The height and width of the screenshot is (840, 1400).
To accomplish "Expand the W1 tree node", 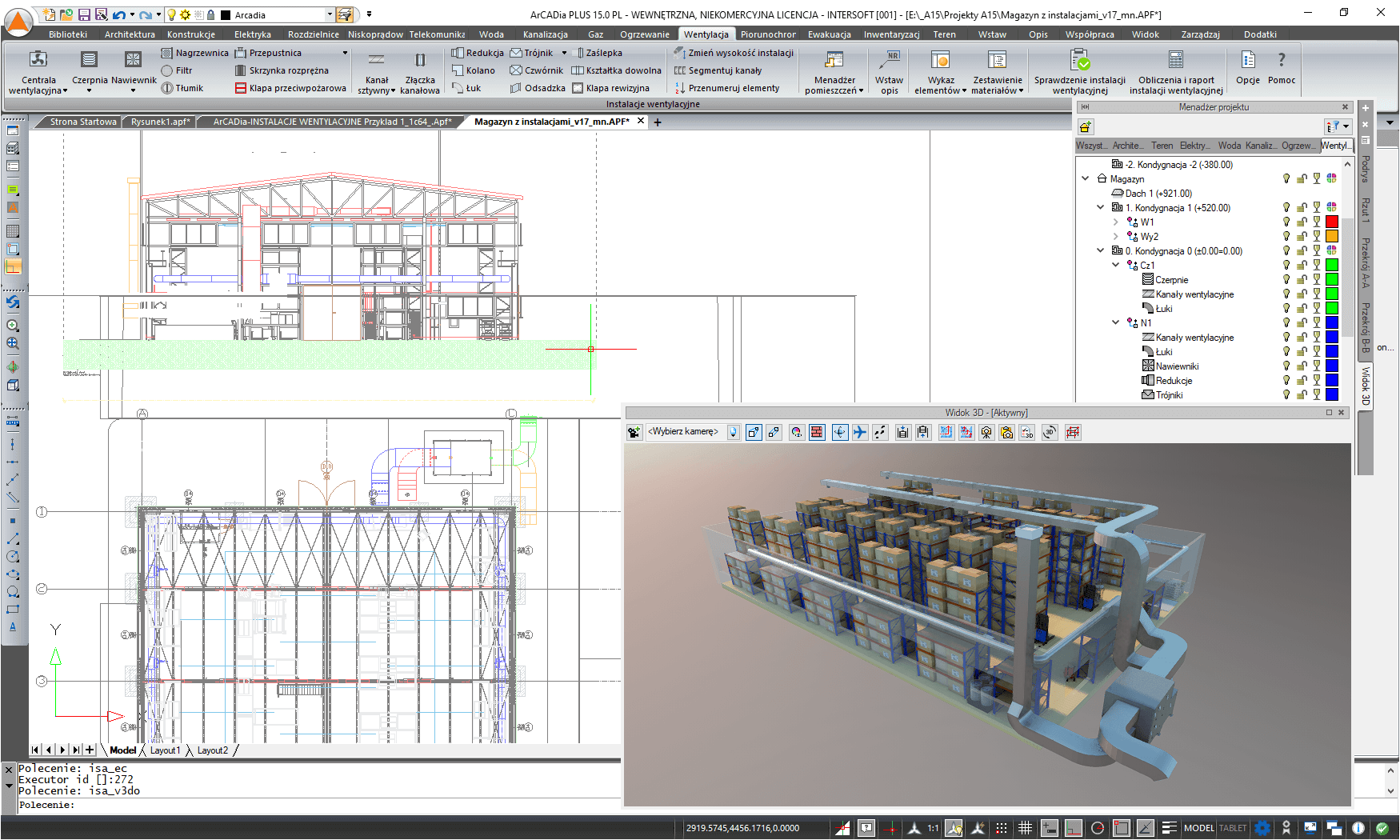I will pyautogui.click(x=1116, y=222).
